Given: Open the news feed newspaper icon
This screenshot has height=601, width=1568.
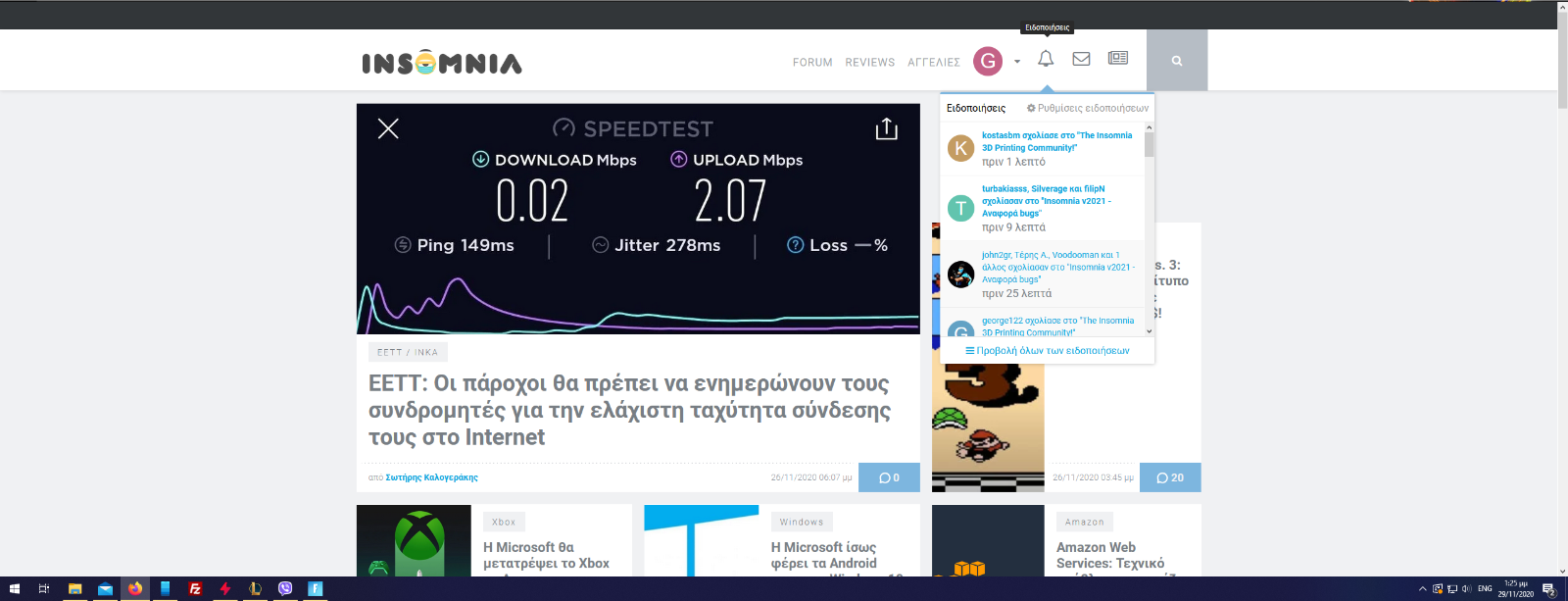Looking at the screenshot, I should (1118, 58).
